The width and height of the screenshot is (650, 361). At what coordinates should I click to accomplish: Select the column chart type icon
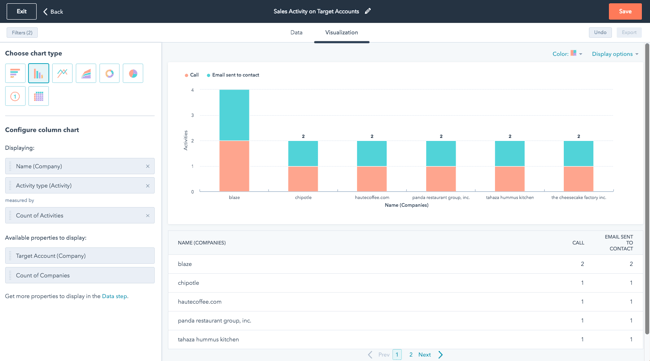click(x=39, y=73)
